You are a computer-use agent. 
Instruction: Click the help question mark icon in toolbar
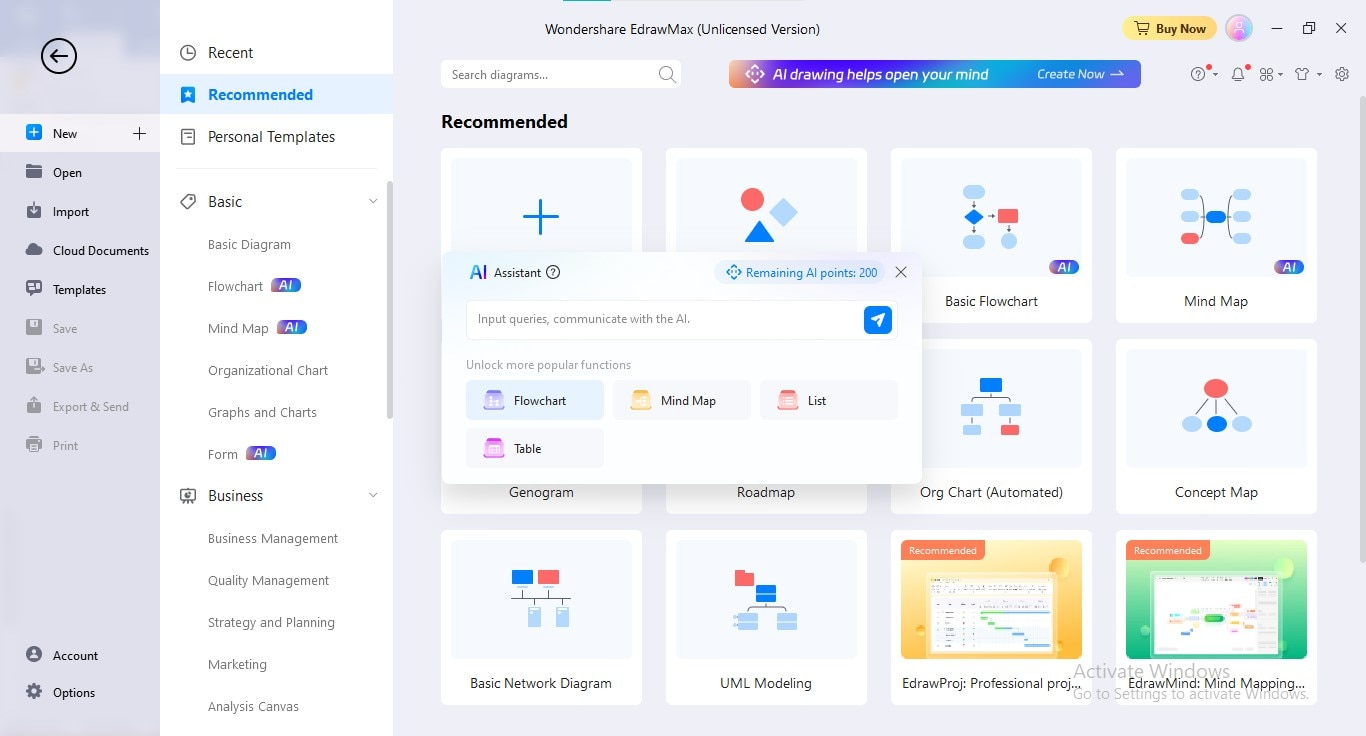(x=1199, y=74)
